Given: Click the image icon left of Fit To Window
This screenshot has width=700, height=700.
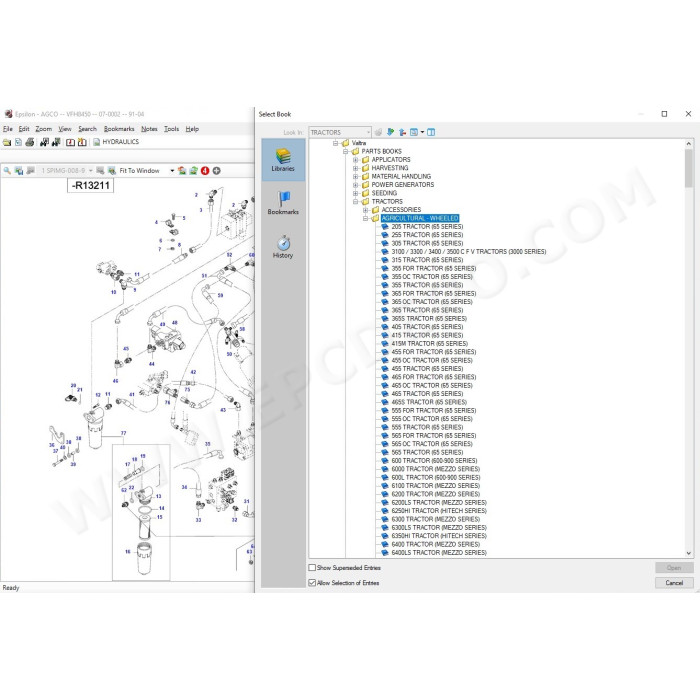Looking at the screenshot, I should [112, 171].
